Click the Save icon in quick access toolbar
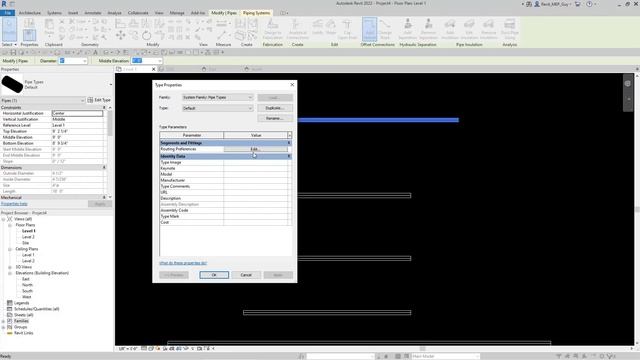Screen dimensions: 640x360 (x=13, y=52)
